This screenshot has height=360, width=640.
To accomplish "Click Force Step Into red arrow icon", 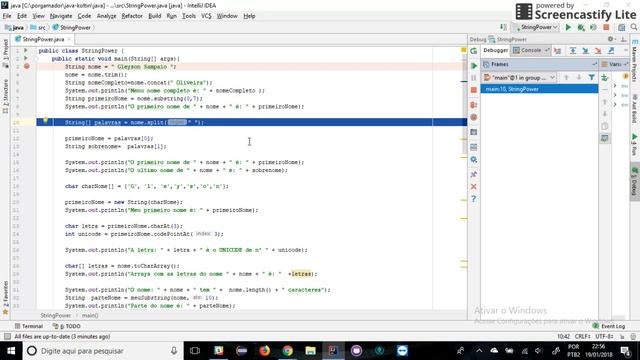I will pos(598,51).
